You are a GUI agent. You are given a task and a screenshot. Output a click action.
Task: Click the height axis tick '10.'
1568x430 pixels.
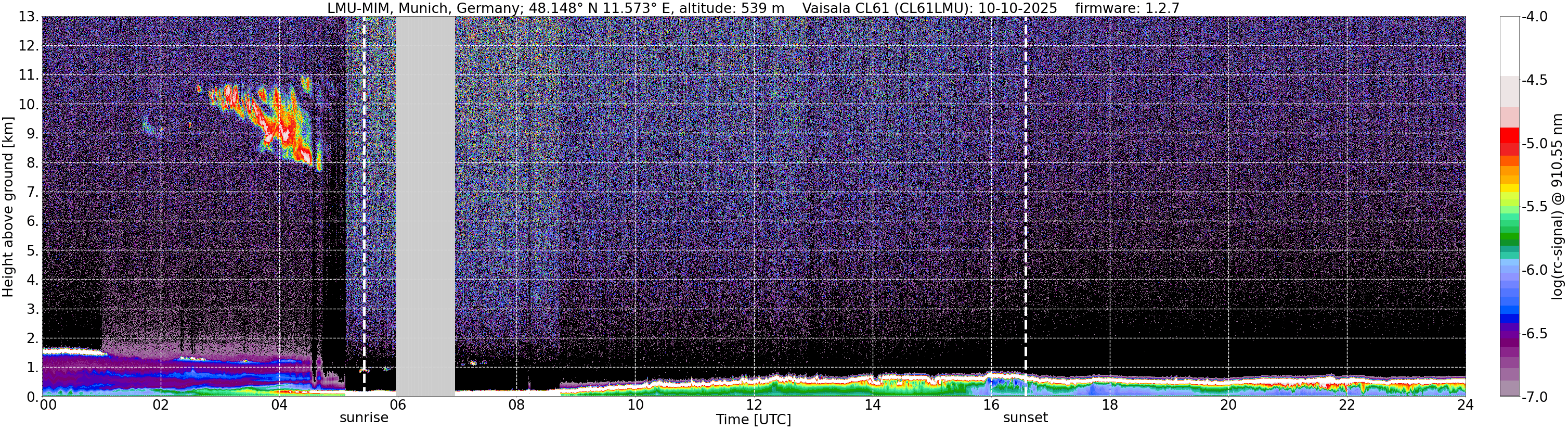pyautogui.click(x=29, y=104)
